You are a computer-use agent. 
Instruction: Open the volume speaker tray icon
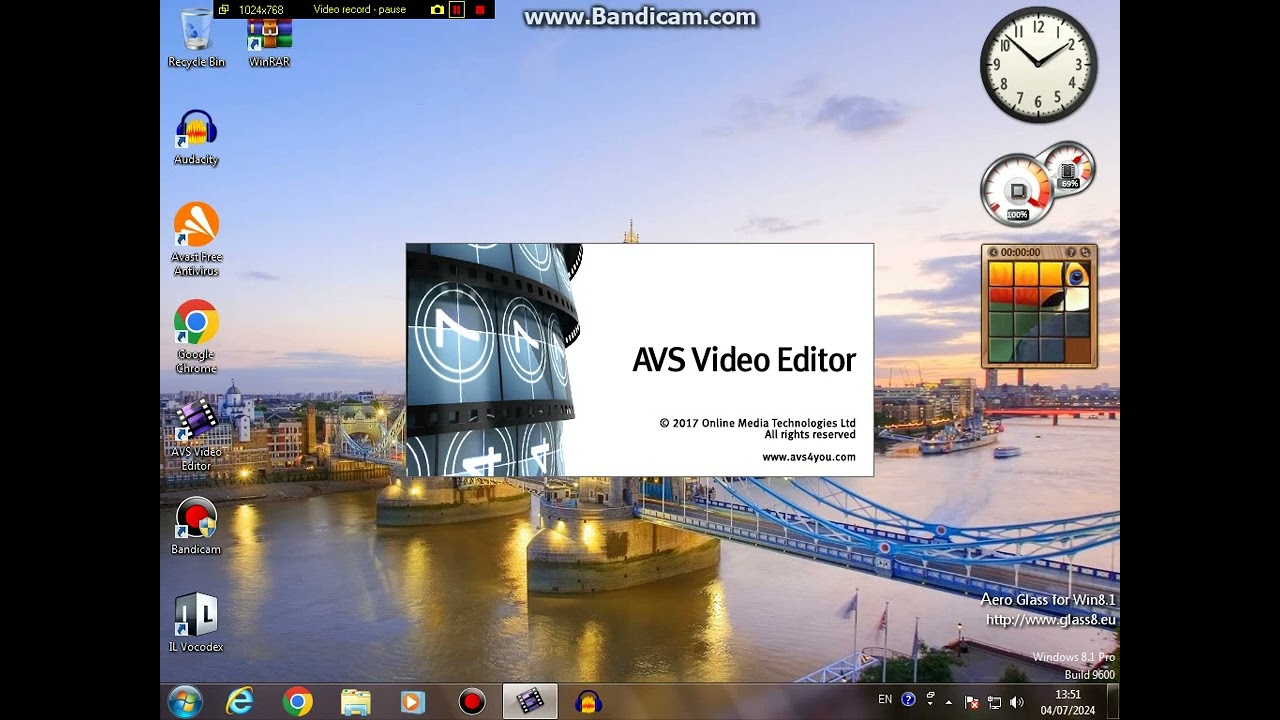tap(1018, 702)
